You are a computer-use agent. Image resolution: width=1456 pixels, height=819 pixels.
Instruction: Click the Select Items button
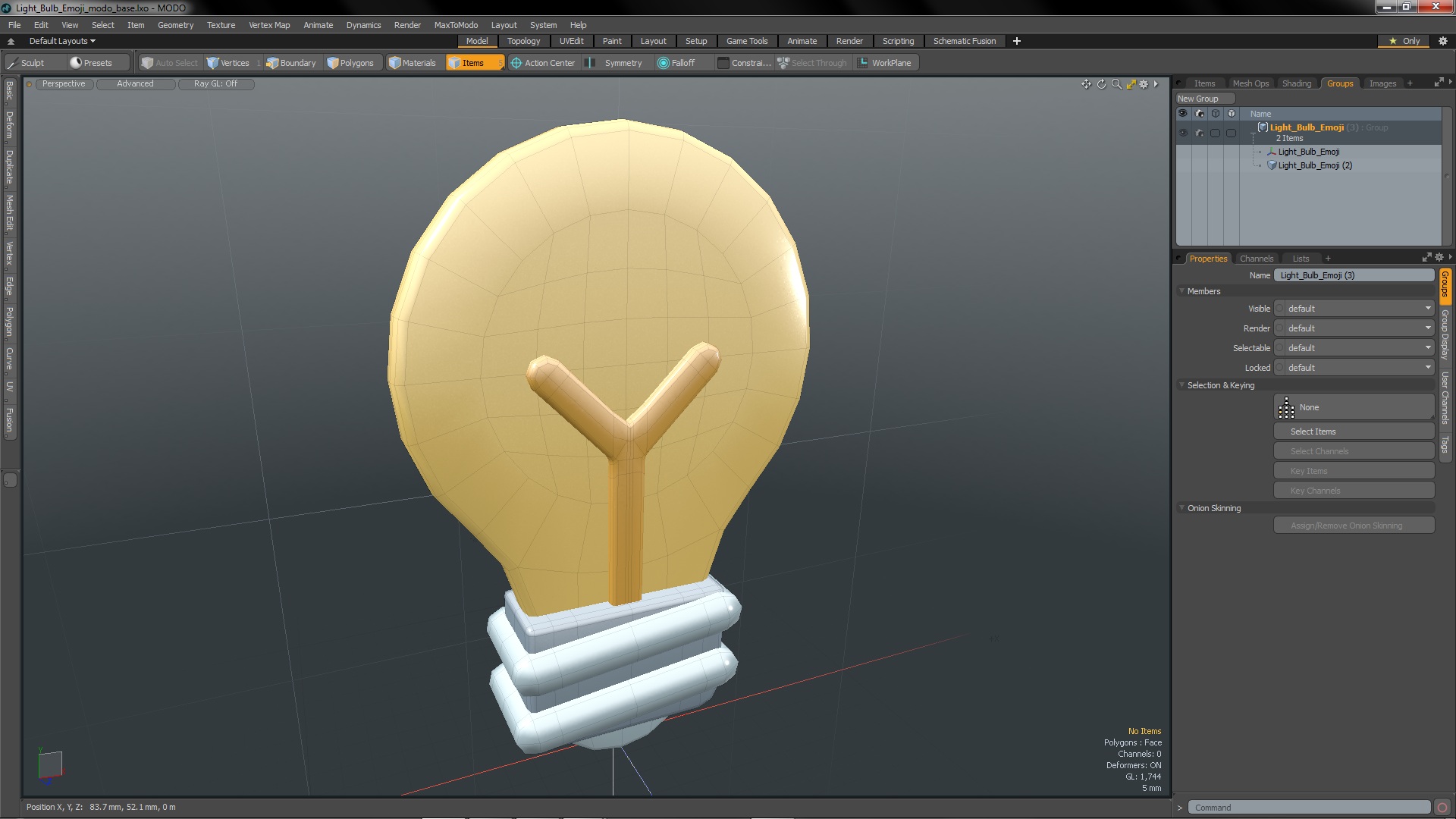pyautogui.click(x=1354, y=431)
